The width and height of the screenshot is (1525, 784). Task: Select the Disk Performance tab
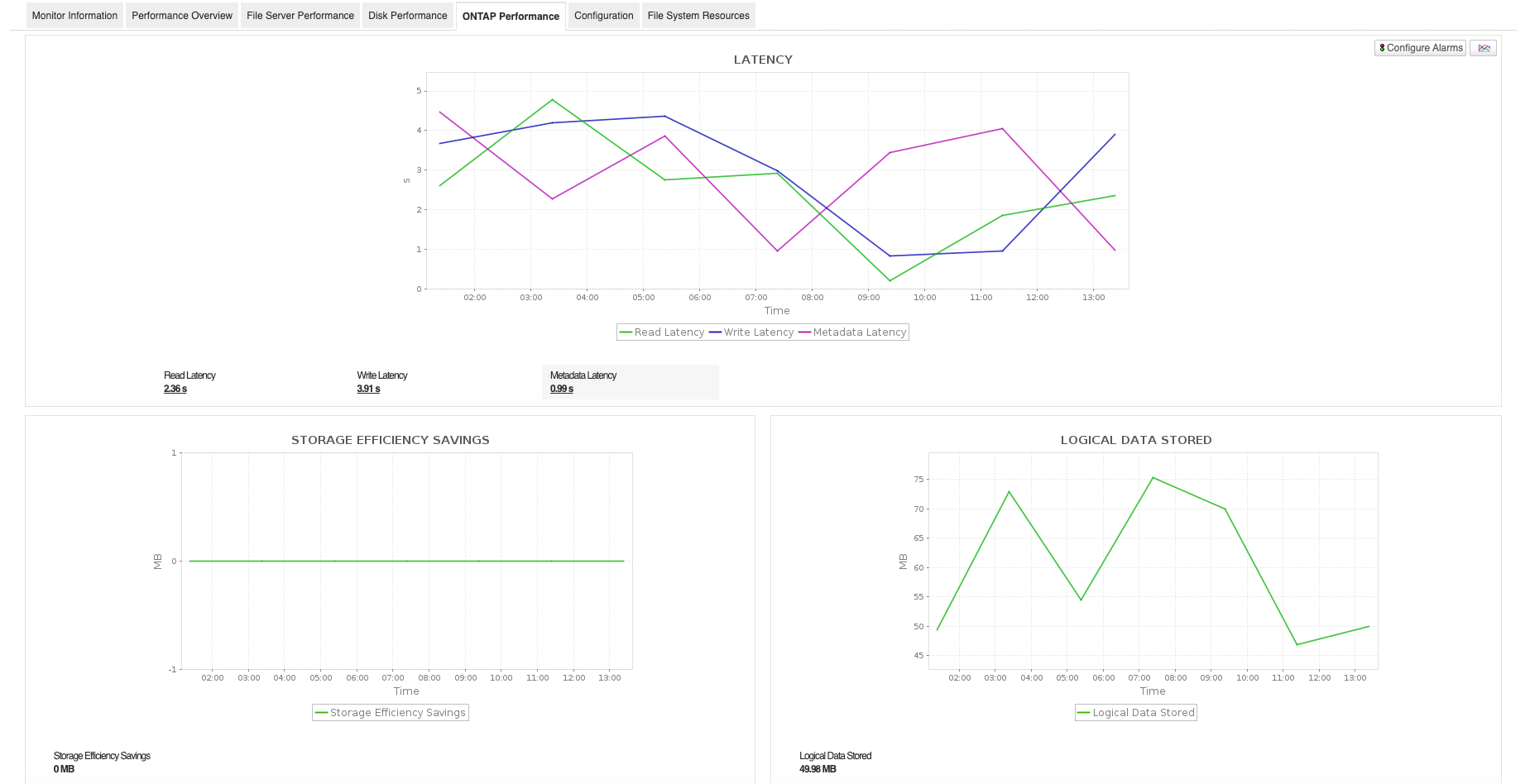click(x=408, y=16)
